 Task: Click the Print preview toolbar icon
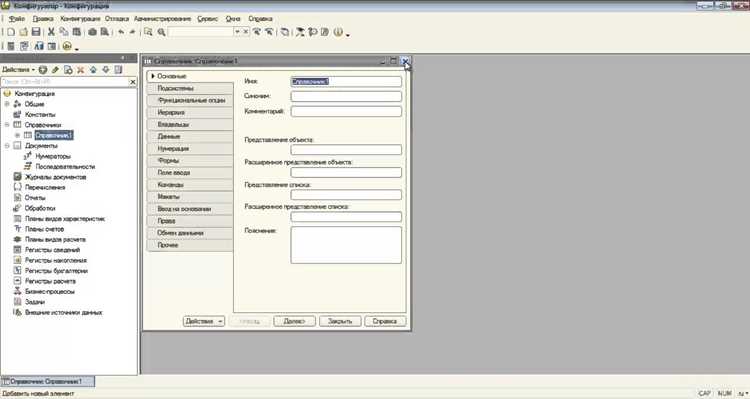point(105,32)
